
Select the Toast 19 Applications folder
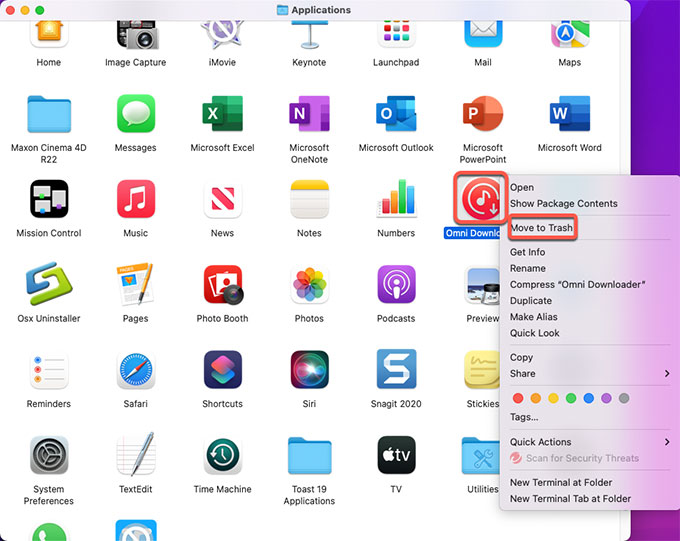click(x=309, y=456)
